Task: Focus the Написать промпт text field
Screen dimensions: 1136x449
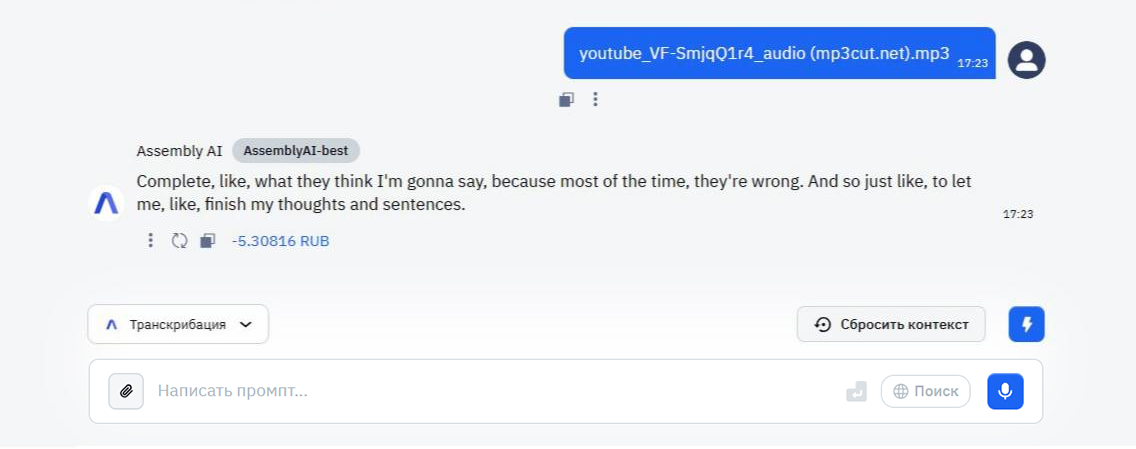Action: click(490, 391)
